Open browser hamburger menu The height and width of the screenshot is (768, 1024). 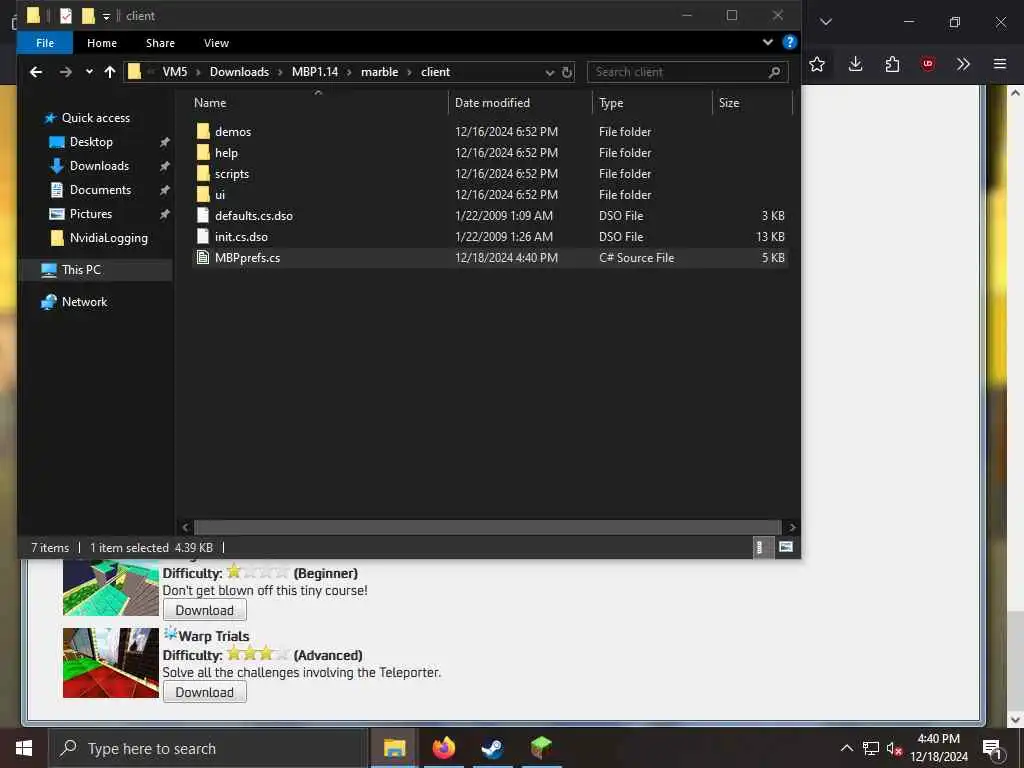pyautogui.click(x=1000, y=64)
